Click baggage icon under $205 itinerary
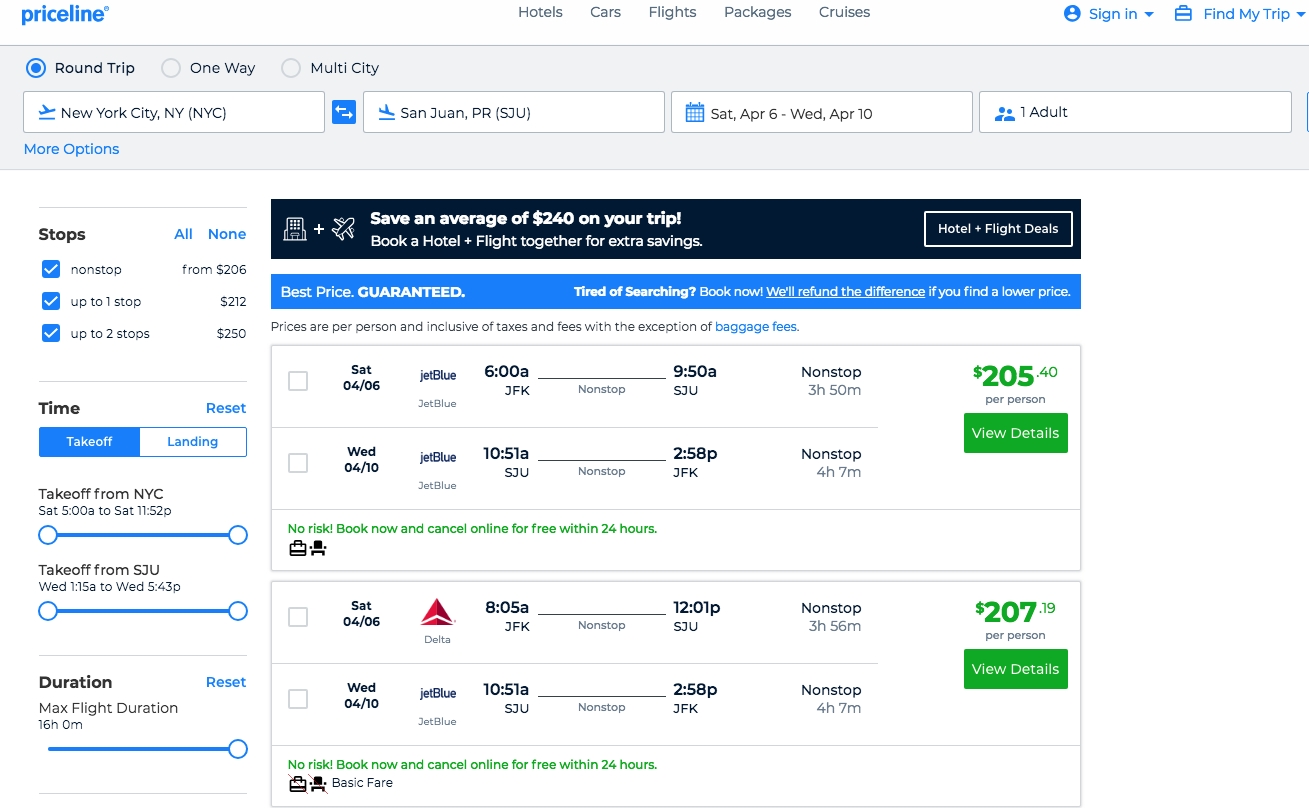The image size is (1309, 808). pyautogui.click(x=297, y=548)
